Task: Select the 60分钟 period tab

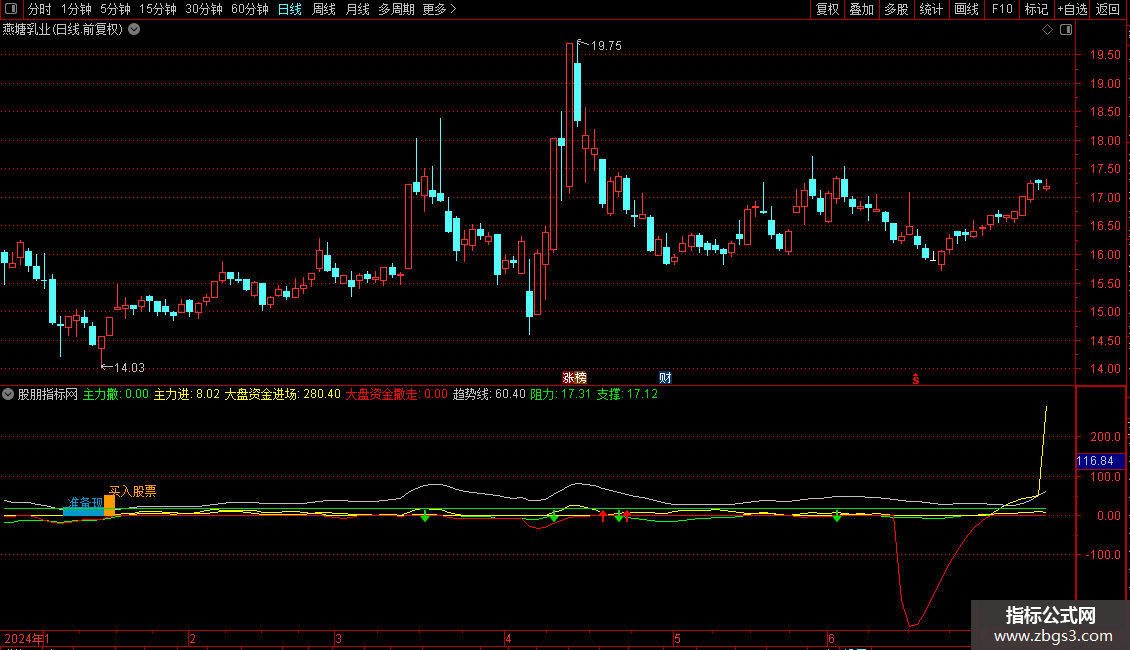Action: coord(249,9)
